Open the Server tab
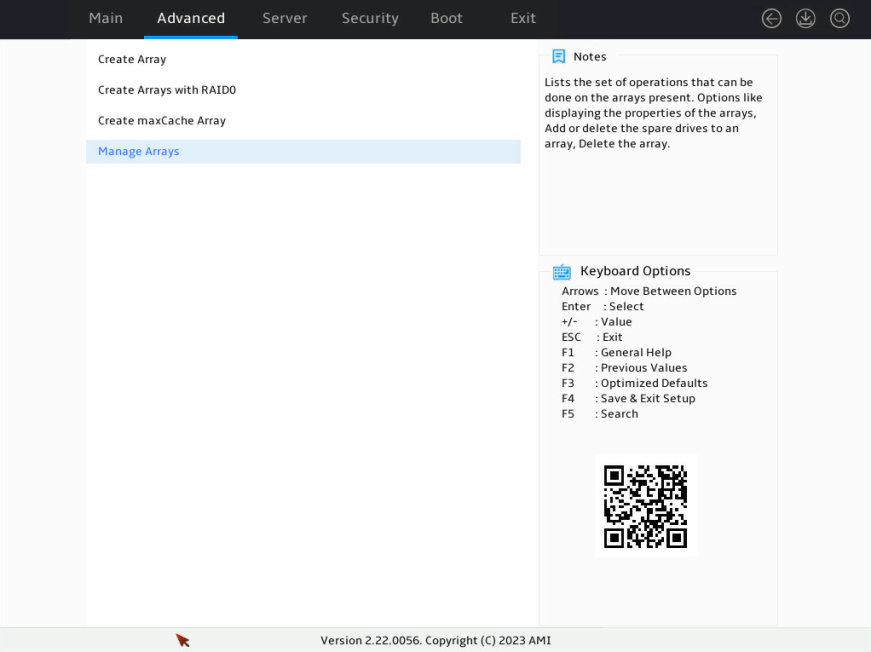Viewport: 871px width, 652px height. click(284, 18)
